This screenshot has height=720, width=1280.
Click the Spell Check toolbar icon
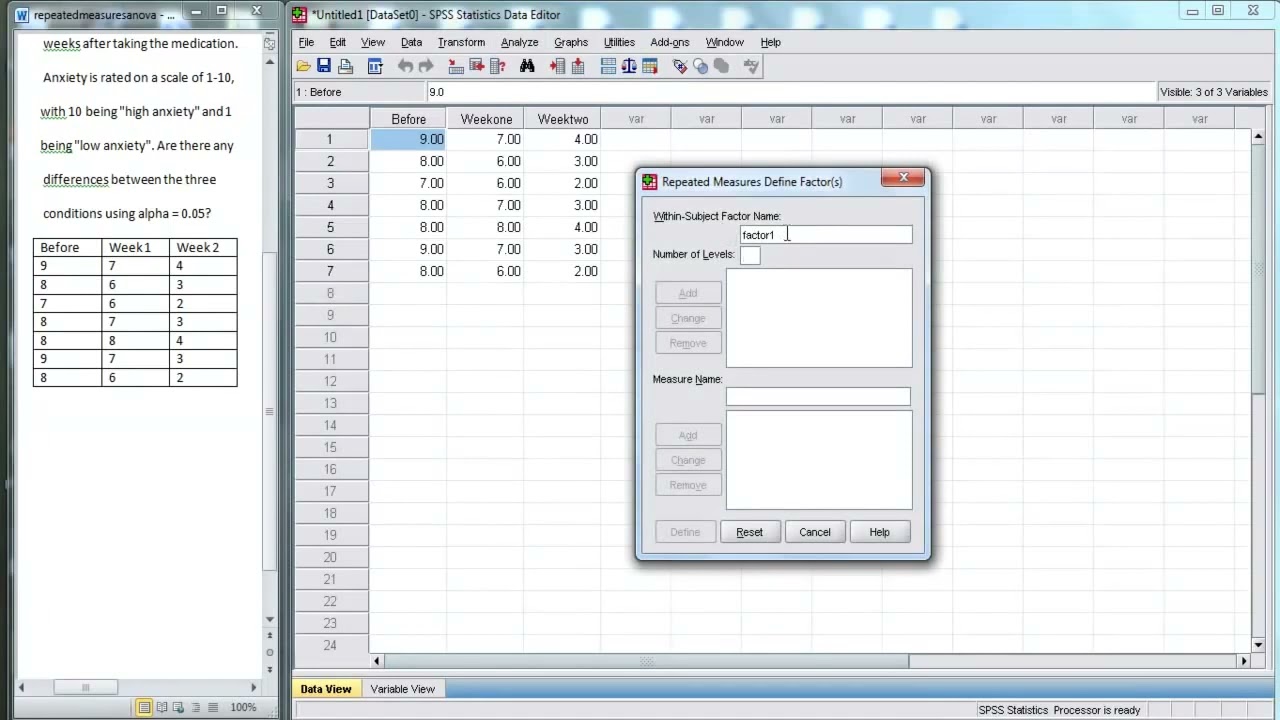click(x=752, y=66)
